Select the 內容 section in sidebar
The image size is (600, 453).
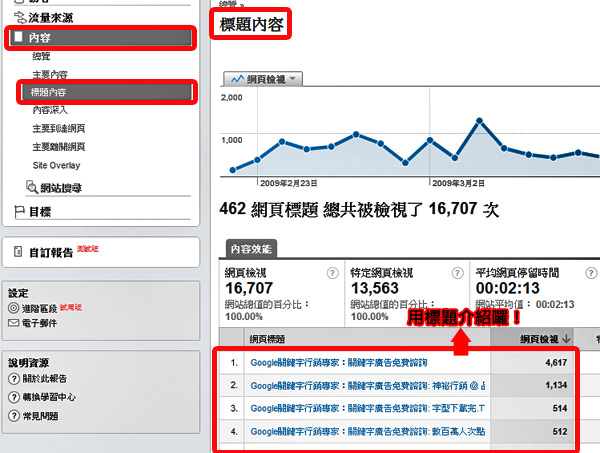click(100, 37)
